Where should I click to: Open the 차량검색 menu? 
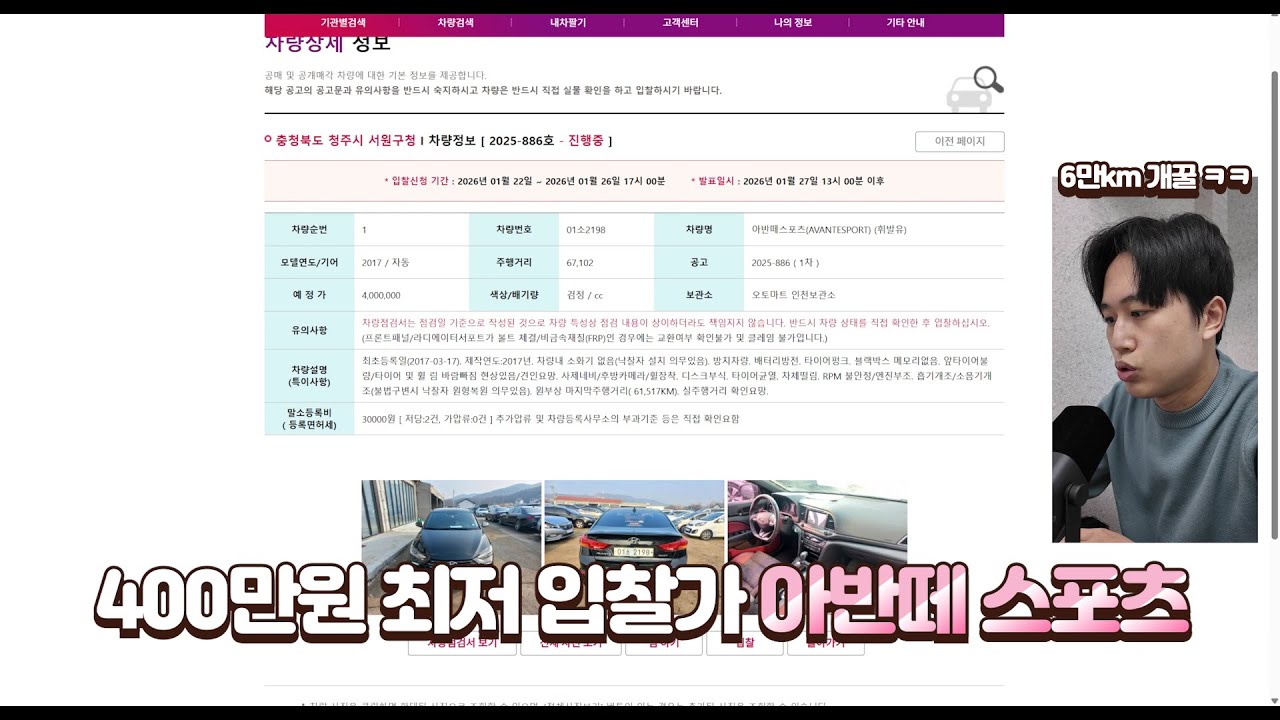(x=455, y=22)
